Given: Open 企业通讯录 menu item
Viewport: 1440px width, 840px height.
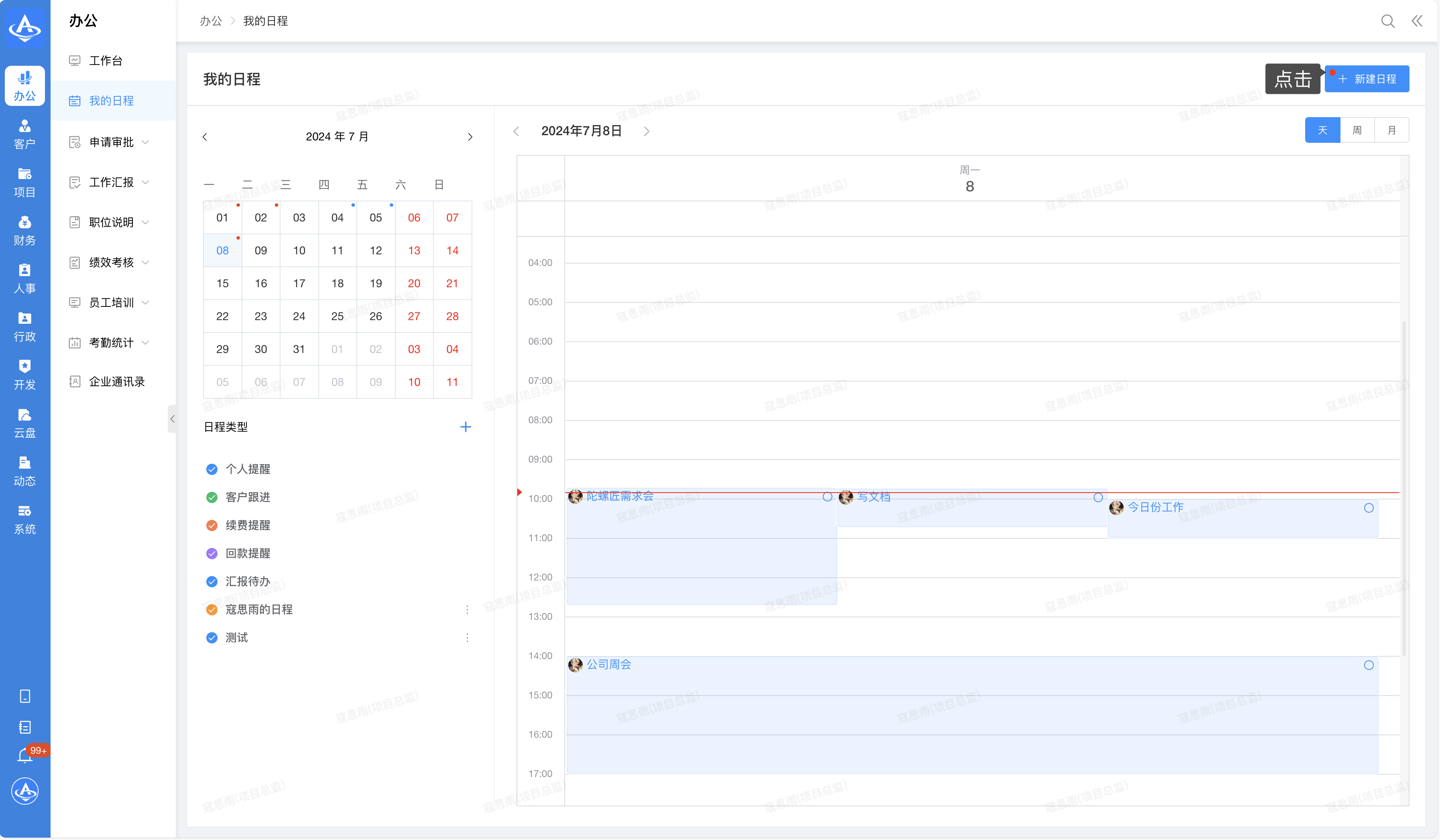Looking at the screenshot, I should [x=116, y=381].
